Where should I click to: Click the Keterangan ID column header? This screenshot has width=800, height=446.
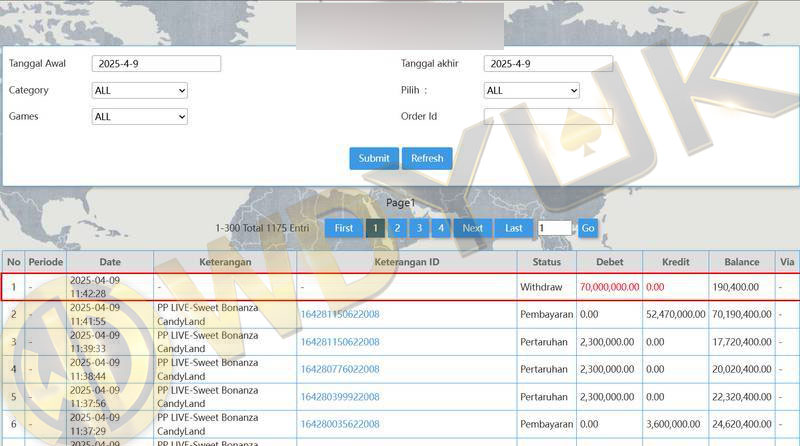(407, 262)
